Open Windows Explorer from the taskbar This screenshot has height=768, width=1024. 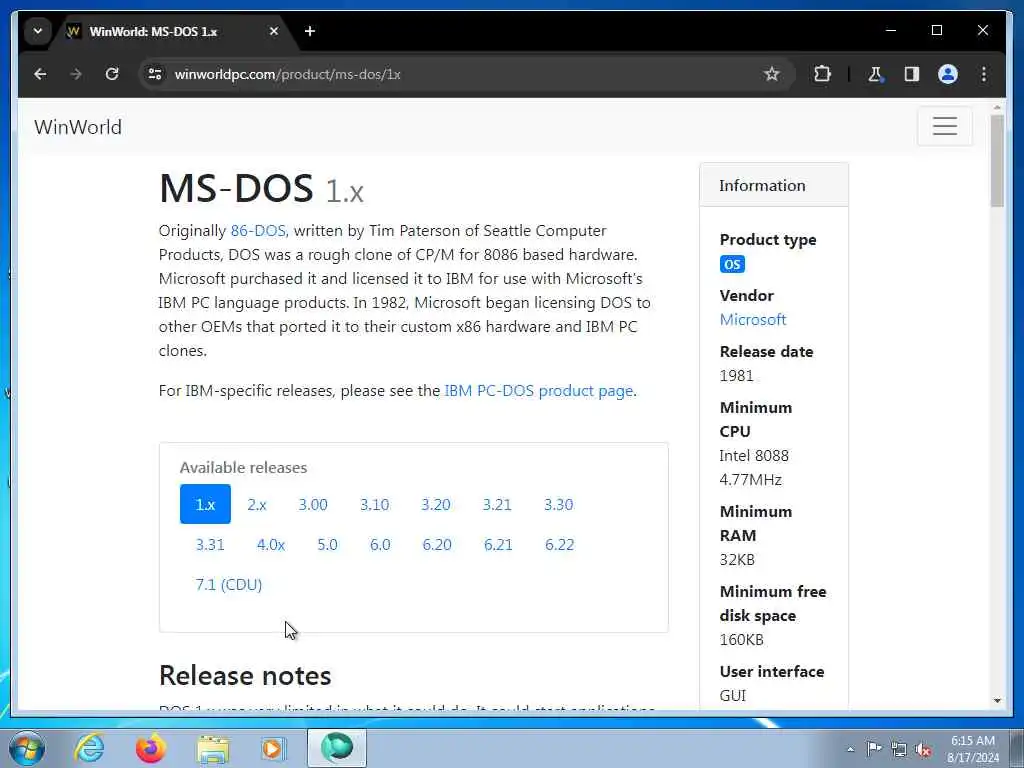213,748
